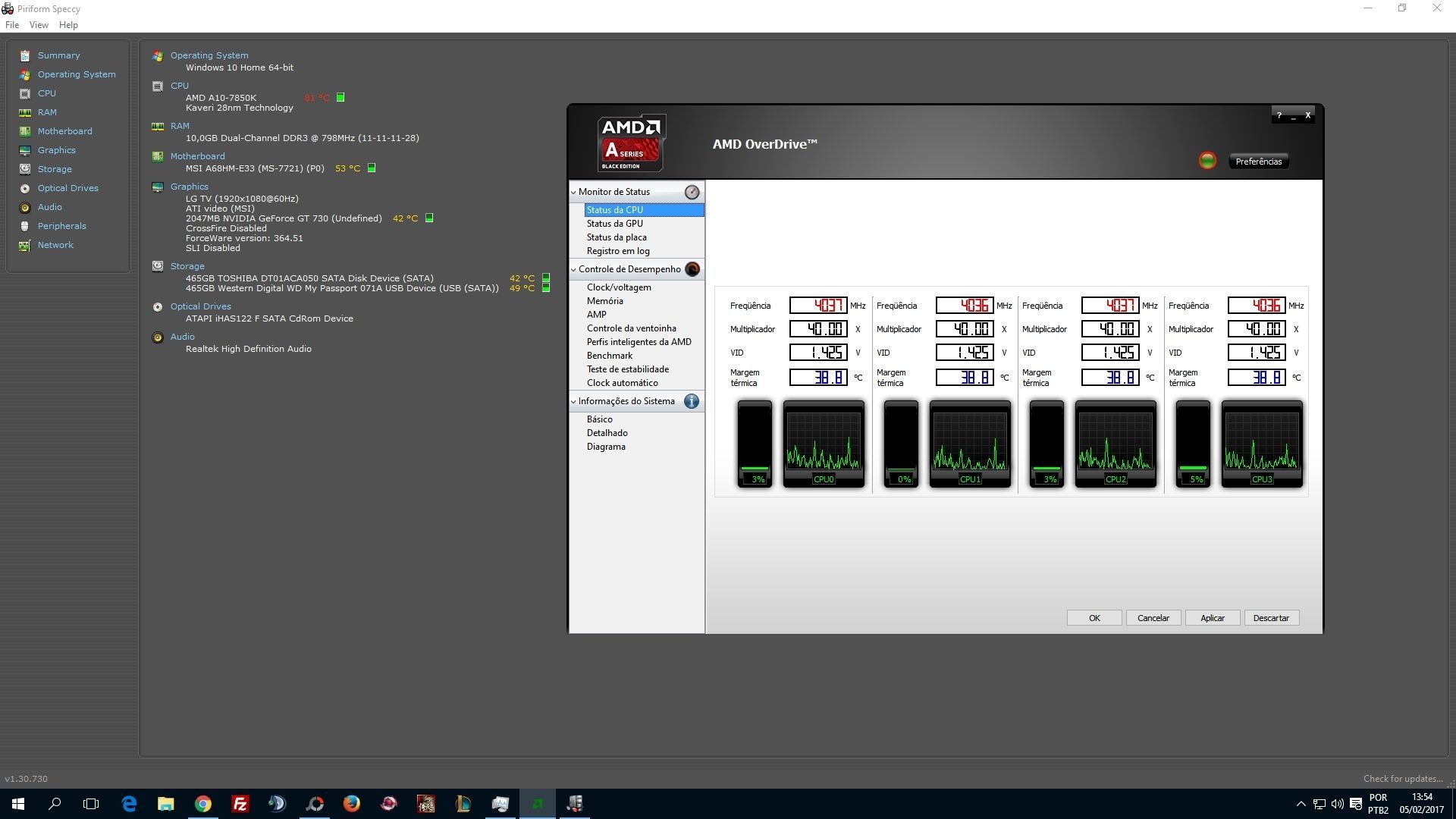Open File Explorer from the taskbar
This screenshot has height=819, width=1456.
pos(165,804)
